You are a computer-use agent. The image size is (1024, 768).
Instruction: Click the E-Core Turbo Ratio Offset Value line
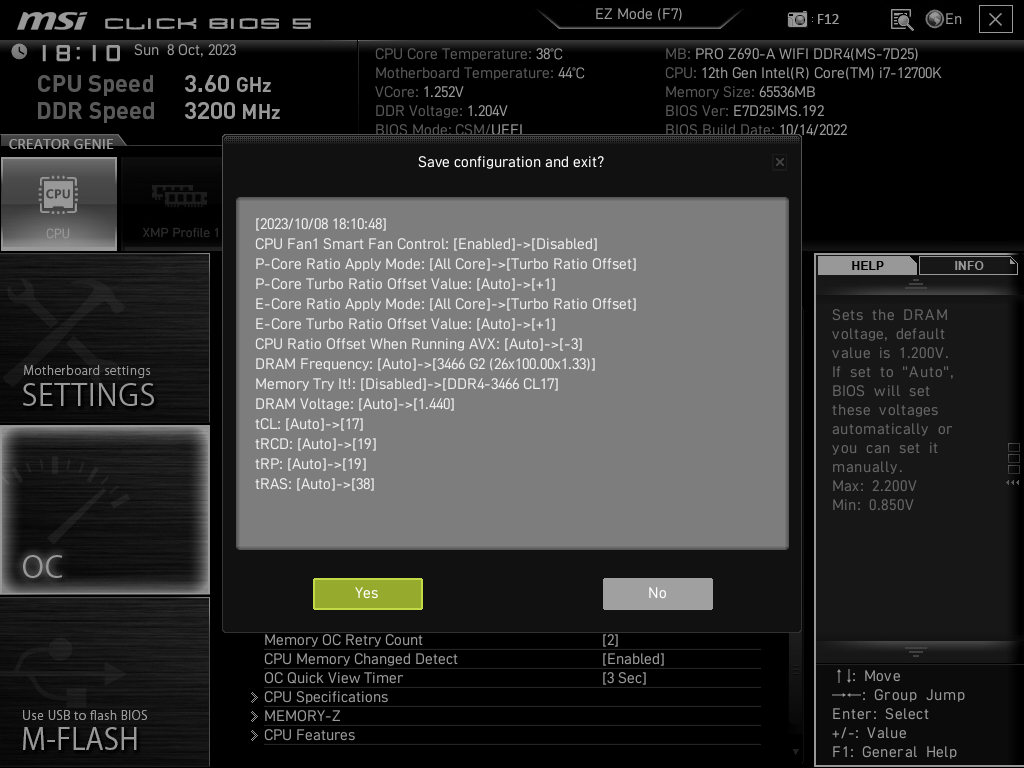click(405, 324)
